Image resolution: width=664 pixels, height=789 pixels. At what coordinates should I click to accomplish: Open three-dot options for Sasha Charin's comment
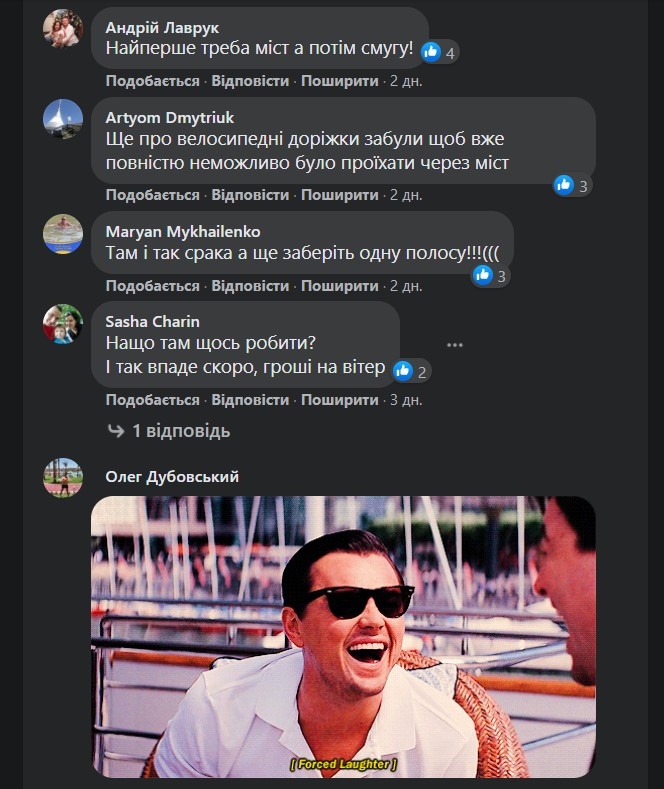click(455, 345)
